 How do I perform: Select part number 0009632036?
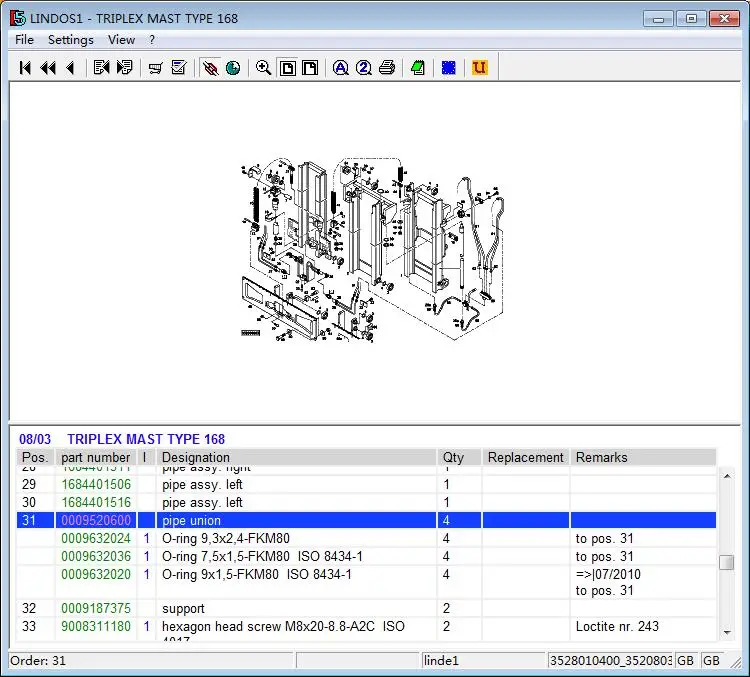(x=96, y=556)
